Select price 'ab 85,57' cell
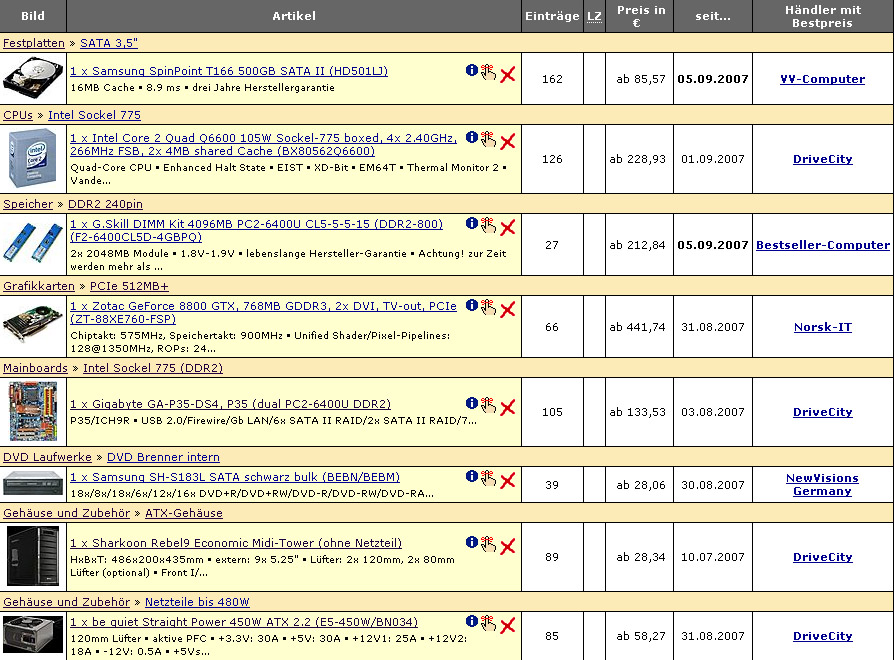Image resolution: width=894 pixels, height=660 pixels. 639,79
